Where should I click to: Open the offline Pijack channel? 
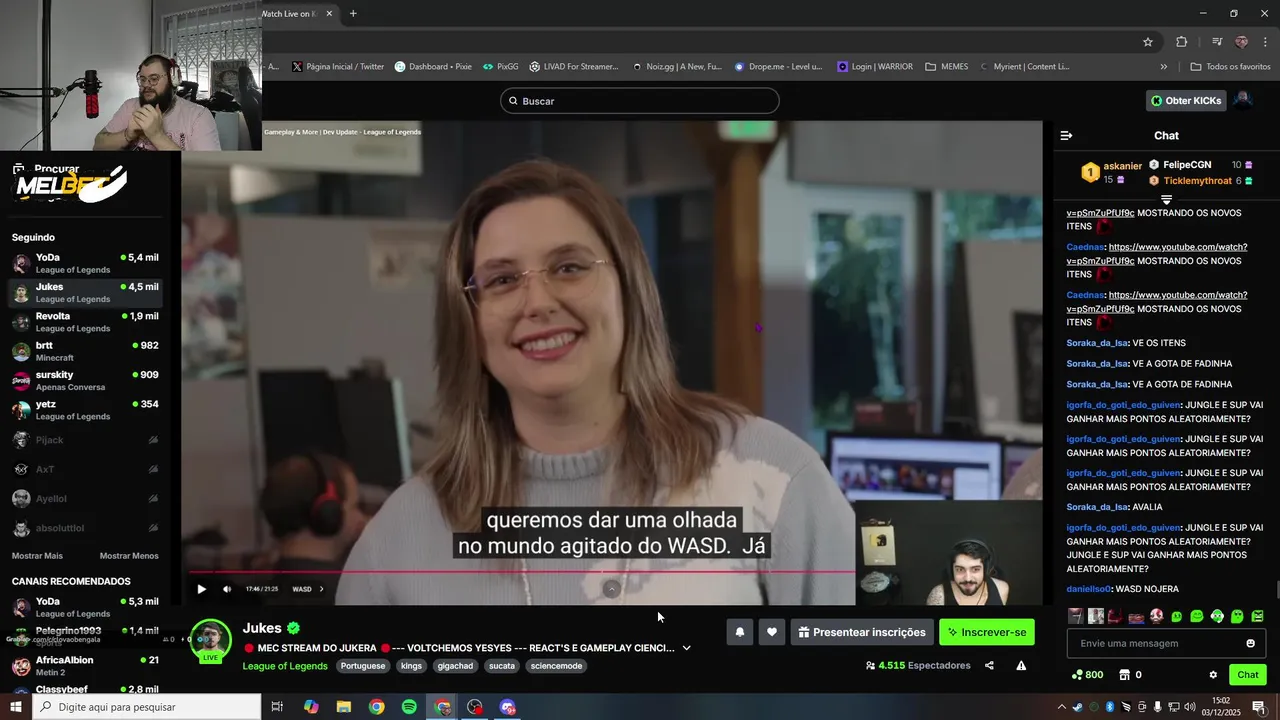pos(85,440)
